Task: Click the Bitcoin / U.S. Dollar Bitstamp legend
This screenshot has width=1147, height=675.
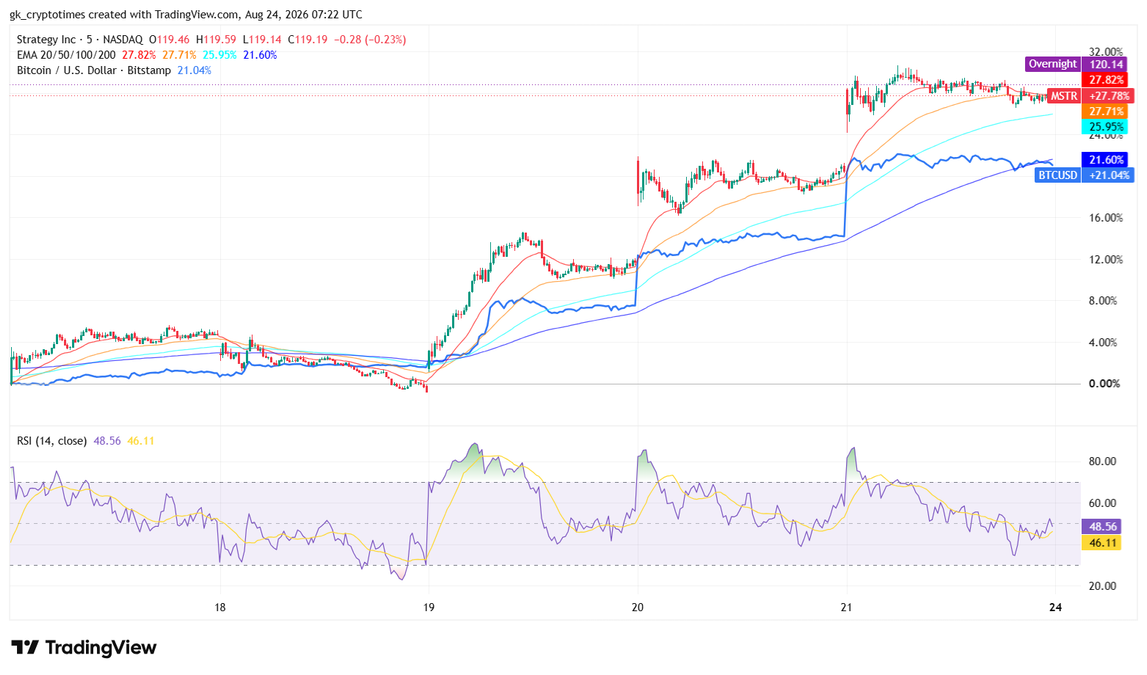Action: [x=94, y=70]
